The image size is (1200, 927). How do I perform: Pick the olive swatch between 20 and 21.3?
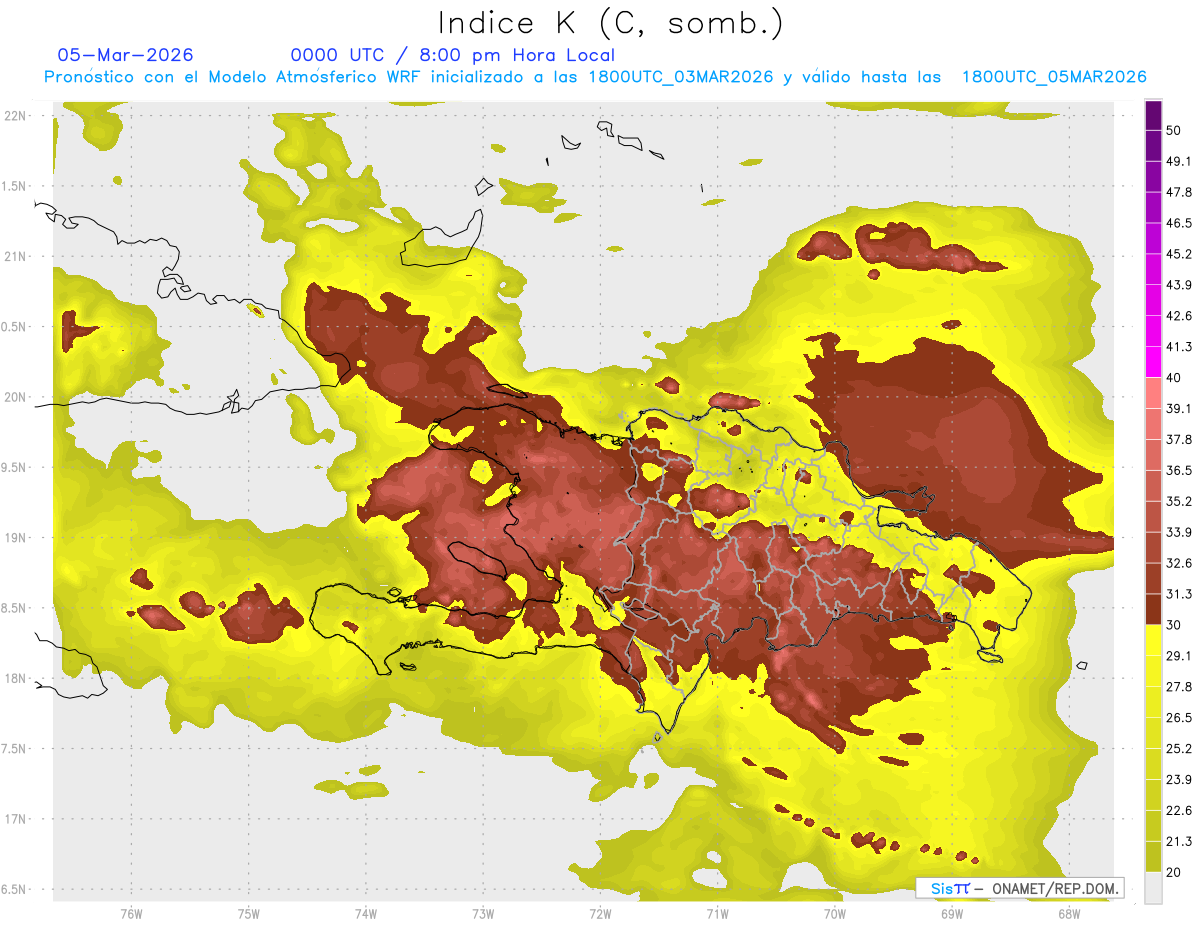coord(1153,856)
